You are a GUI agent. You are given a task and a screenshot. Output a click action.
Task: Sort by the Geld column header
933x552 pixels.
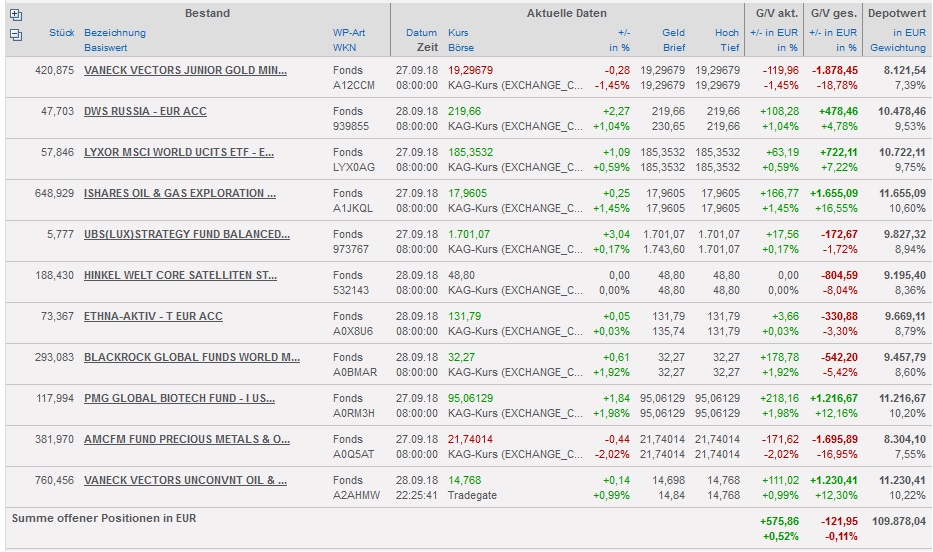click(673, 33)
